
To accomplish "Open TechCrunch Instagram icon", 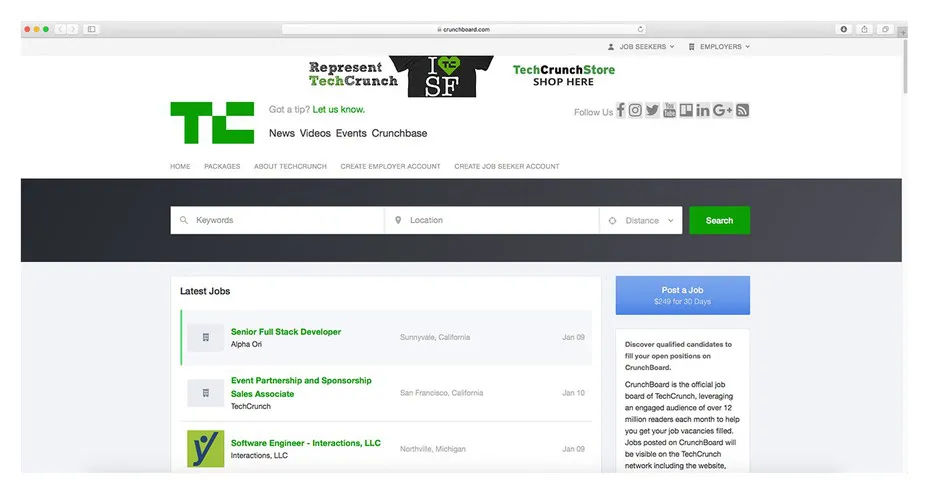I will point(635,110).
